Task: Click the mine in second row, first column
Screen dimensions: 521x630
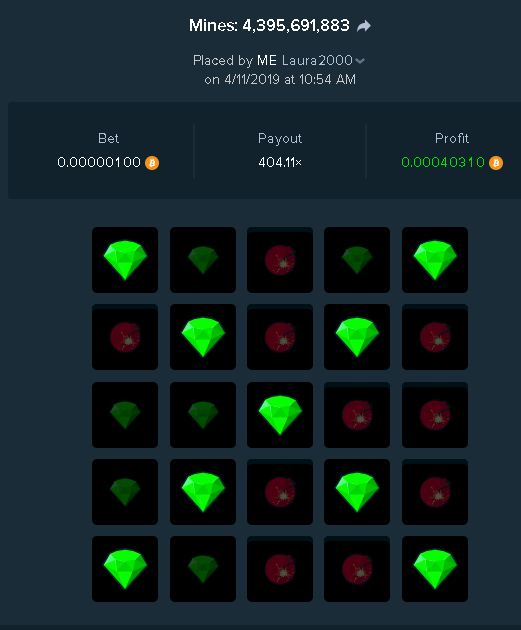Action: (125, 337)
